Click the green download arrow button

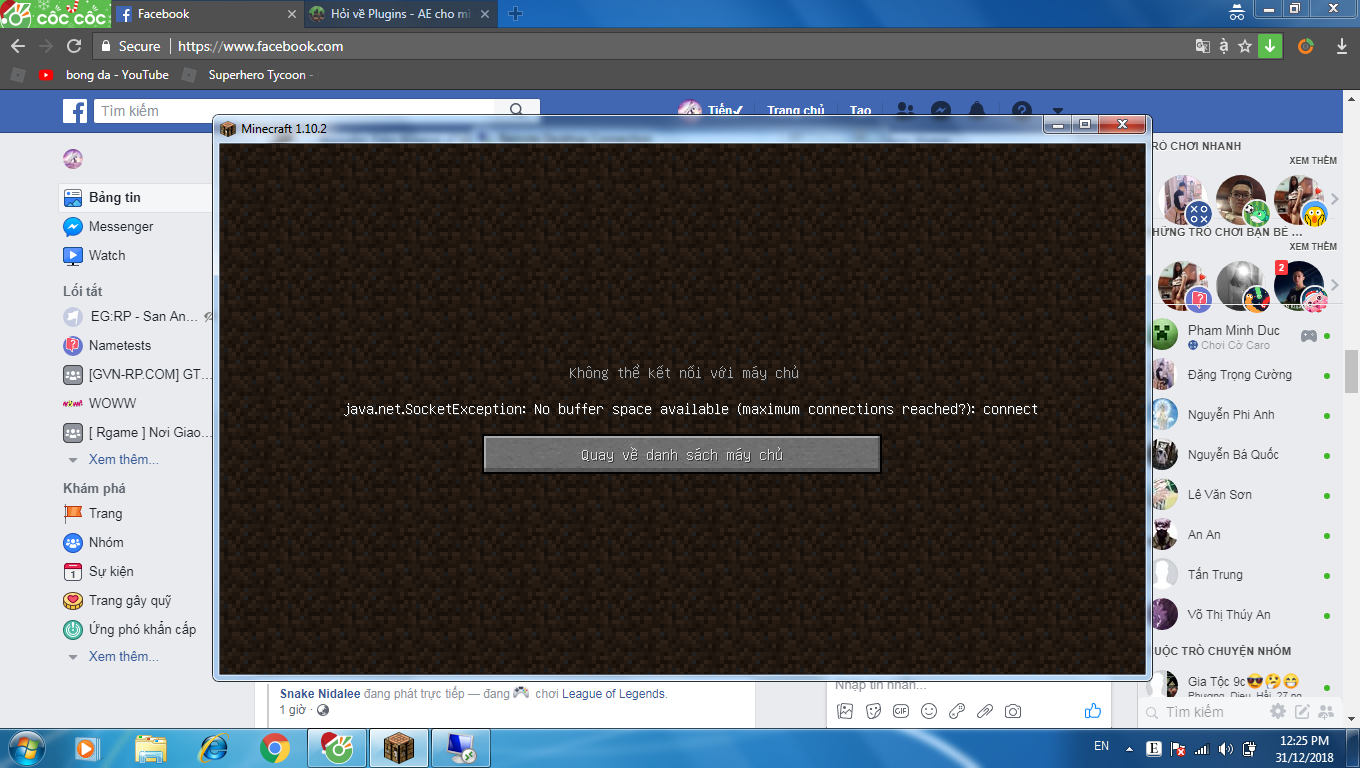(x=1270, y=46)
